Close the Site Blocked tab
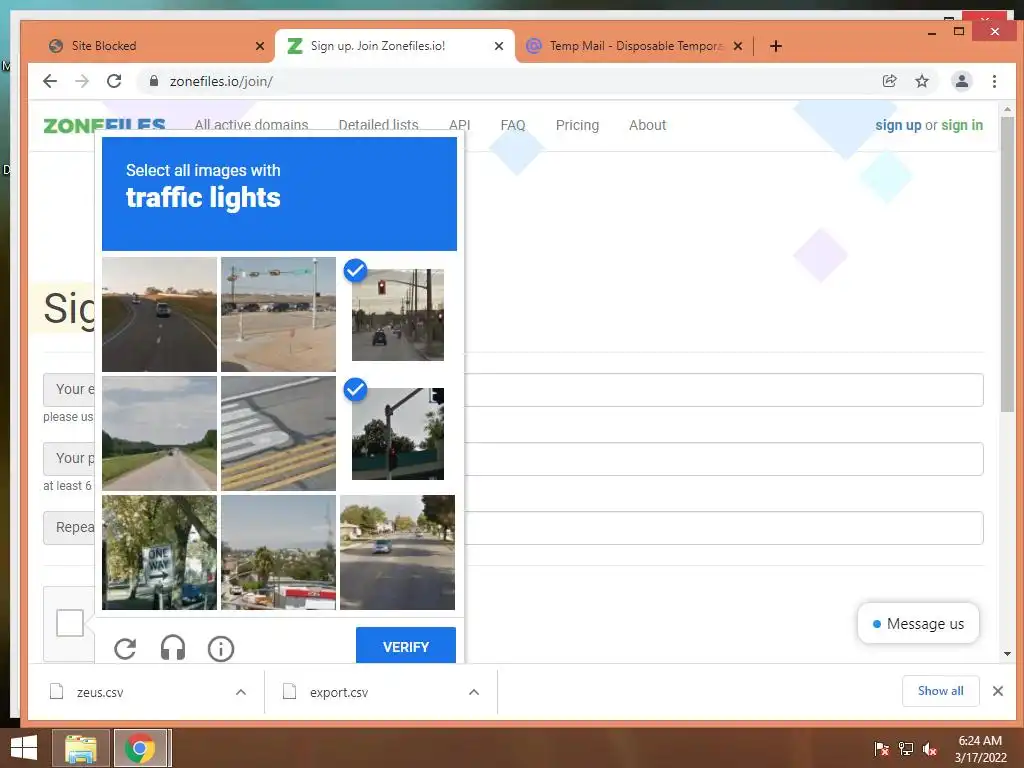Viewport: 1024px width, 768px height. (x=260, y=46)
